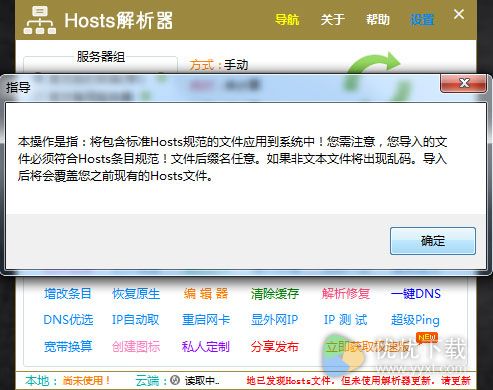Screen dimensions: 493x390
Task: Click the 私人定制 link
Action: [206, 346]
